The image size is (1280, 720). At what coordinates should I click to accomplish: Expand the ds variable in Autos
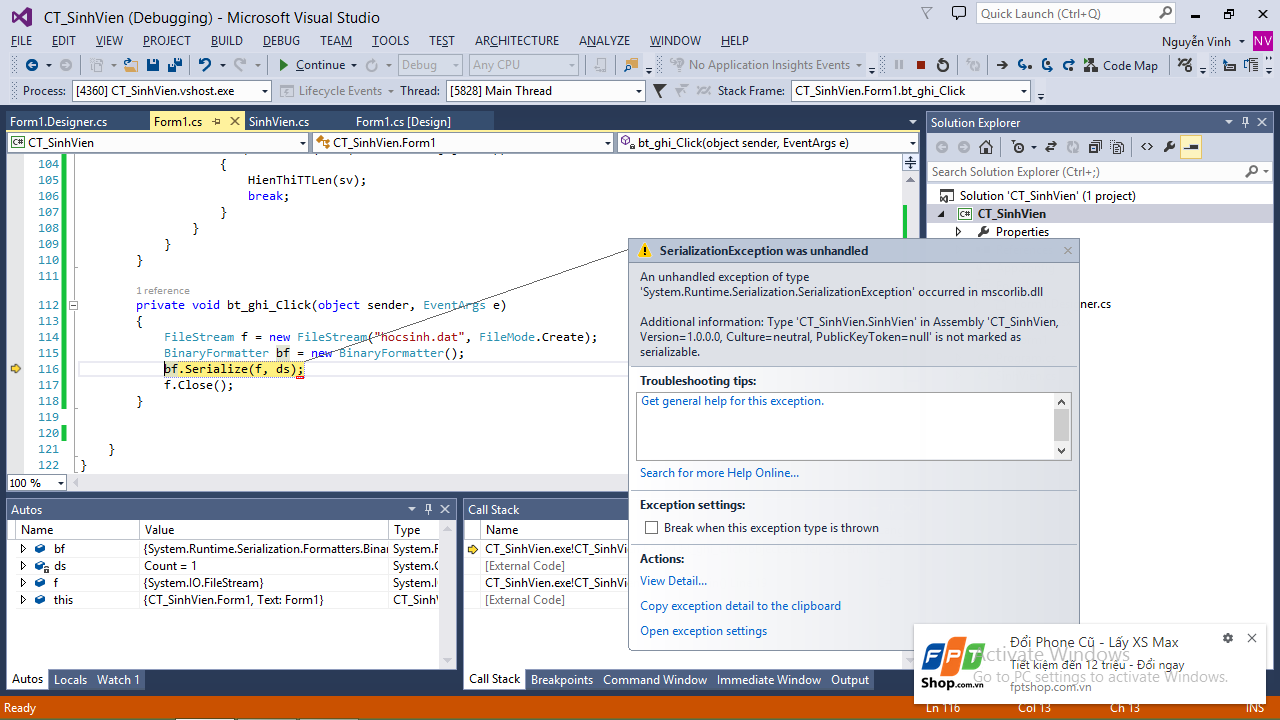24,566
